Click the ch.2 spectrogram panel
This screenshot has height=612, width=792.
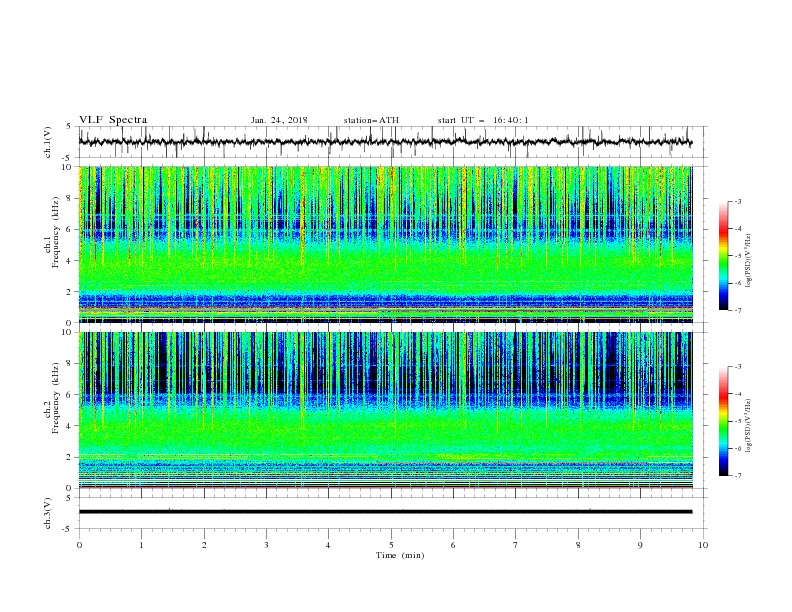(385, 410)
